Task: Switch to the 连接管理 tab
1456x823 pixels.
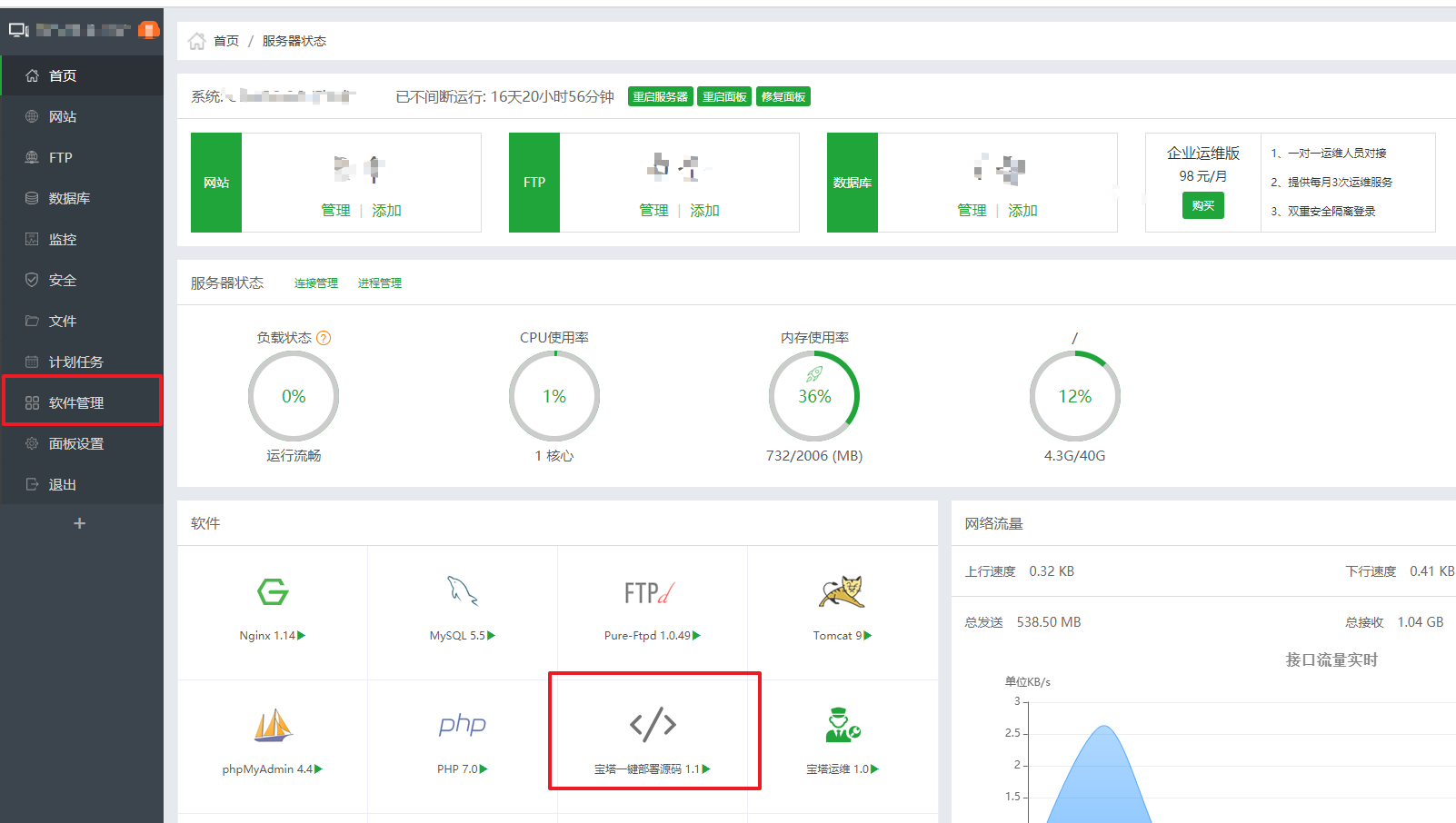Action: point(316,283)
